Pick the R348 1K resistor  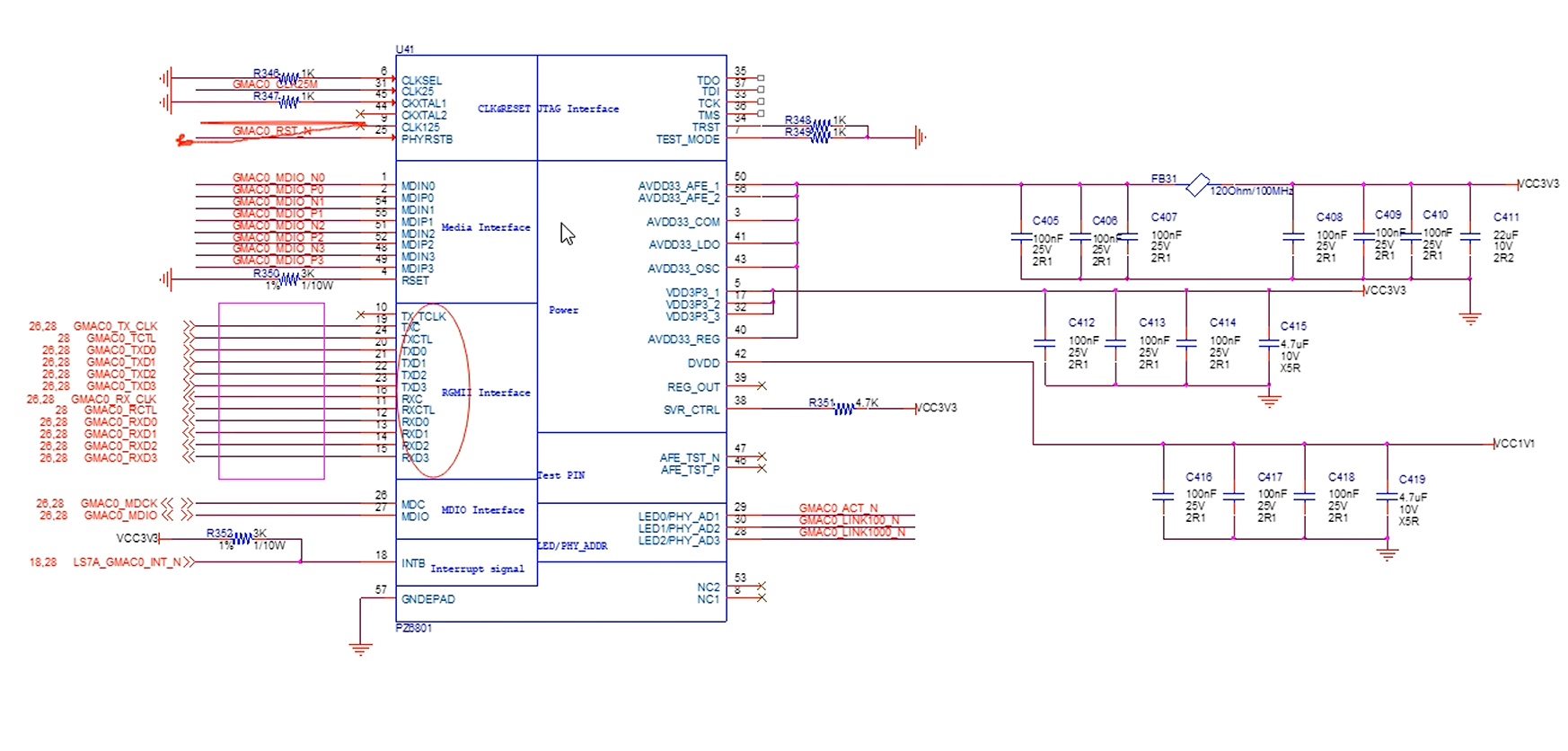(x=820, y=125)
